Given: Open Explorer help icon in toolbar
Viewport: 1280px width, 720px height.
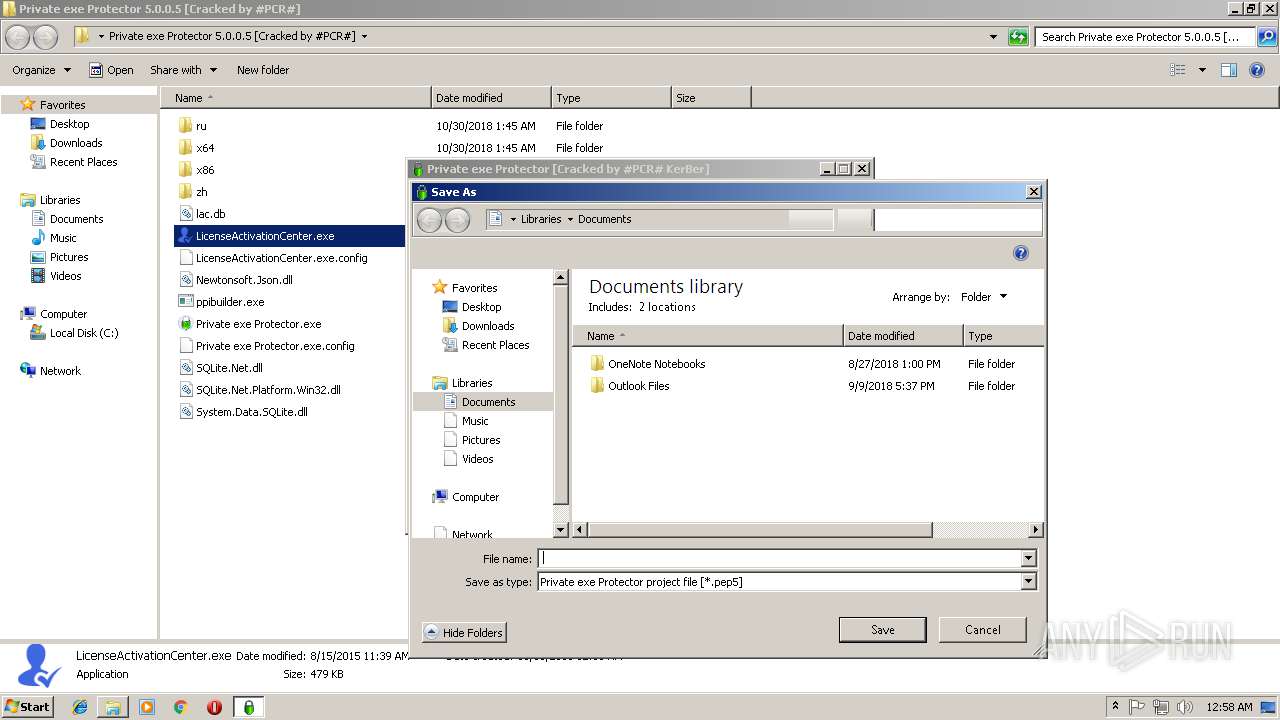Looking at the screenshot, I should pos(1259,70).
